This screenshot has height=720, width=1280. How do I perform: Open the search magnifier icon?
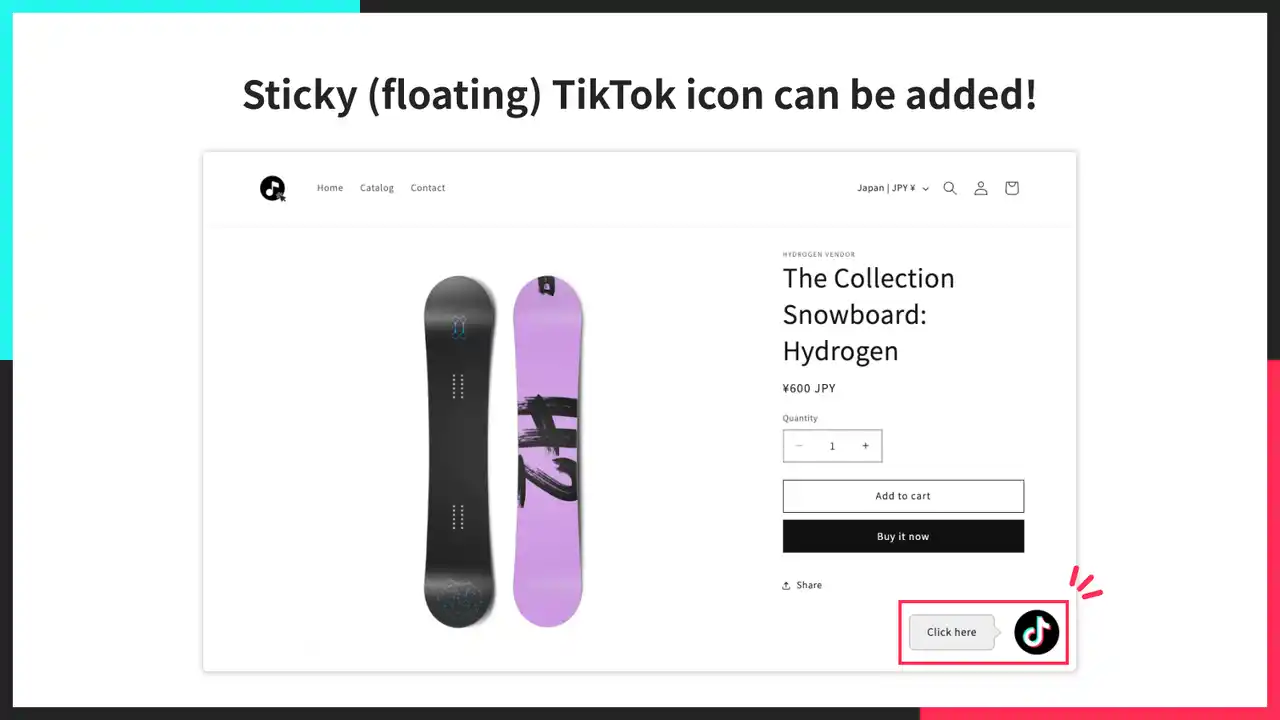coord(950,188)
